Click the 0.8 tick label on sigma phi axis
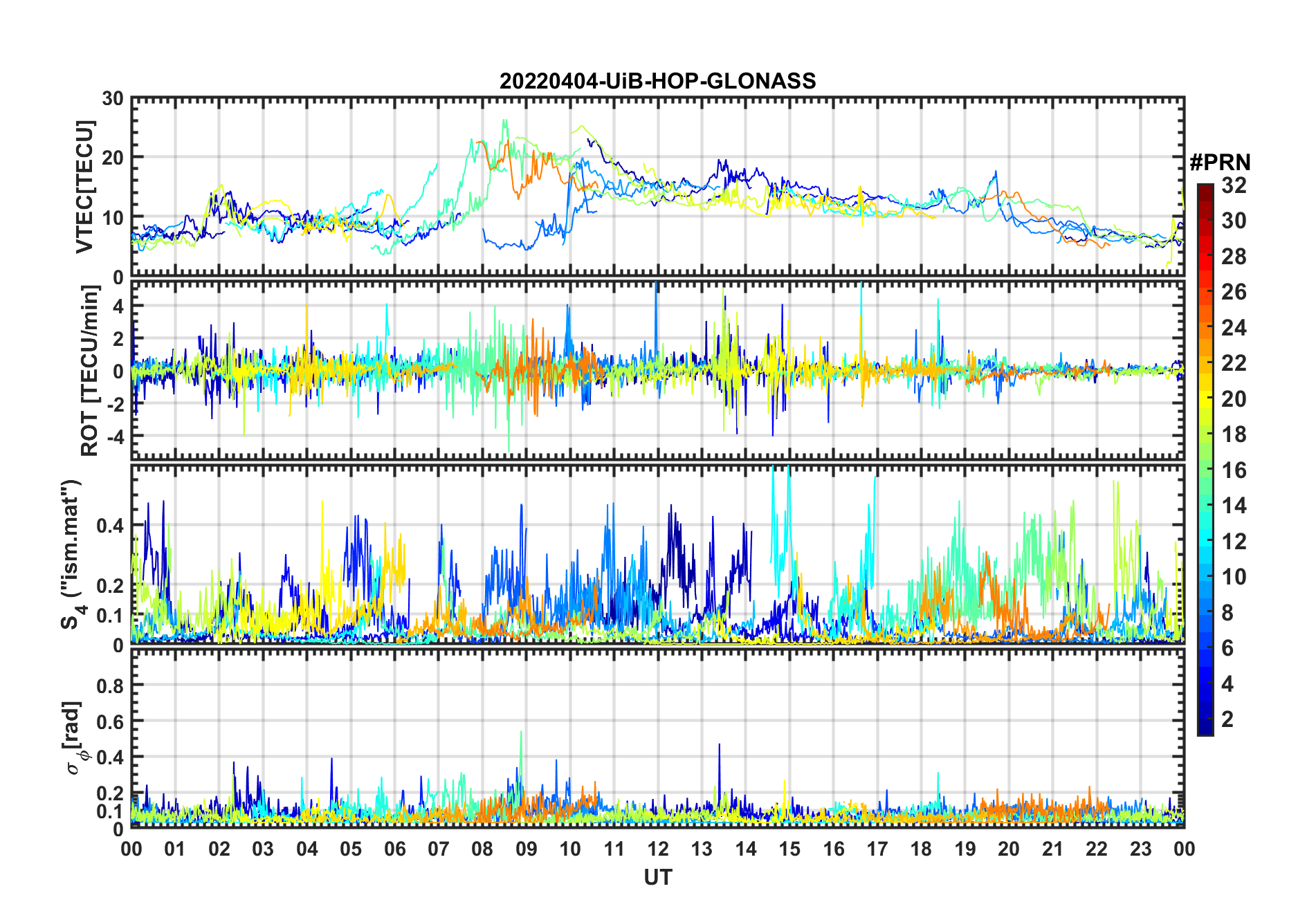The image size is (1316, 920). (109, 686)
